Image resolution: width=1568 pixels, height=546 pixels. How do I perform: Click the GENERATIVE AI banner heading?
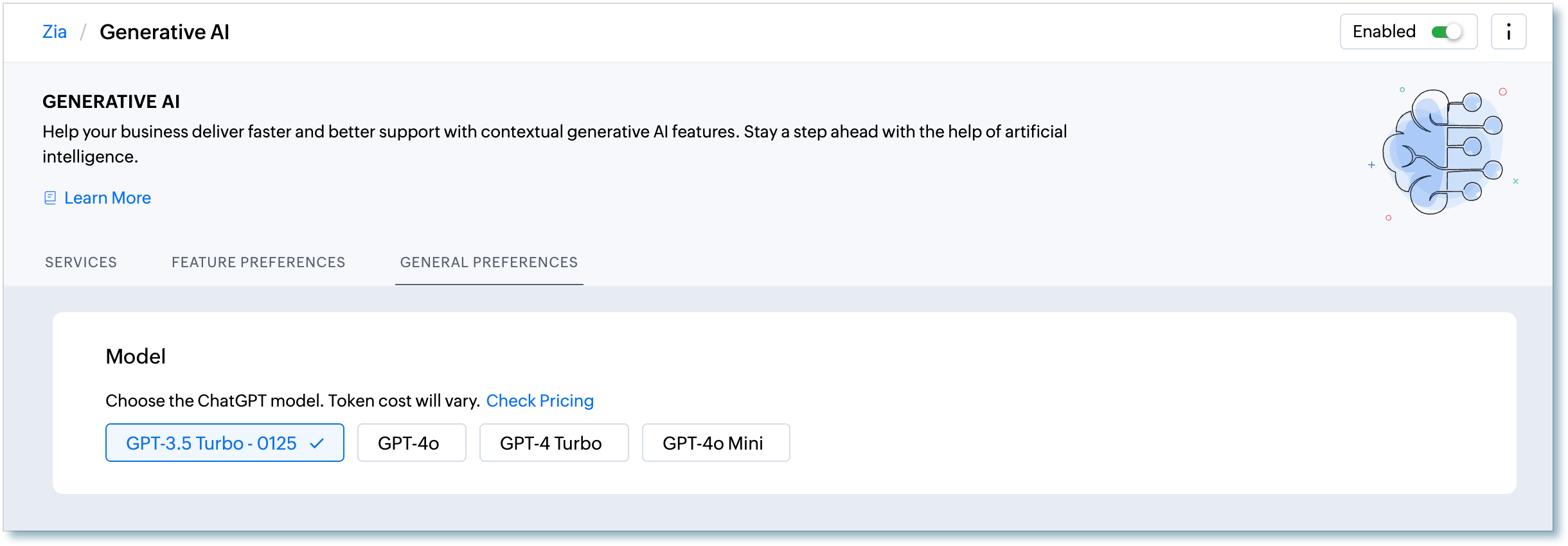(x=111, y=101)
